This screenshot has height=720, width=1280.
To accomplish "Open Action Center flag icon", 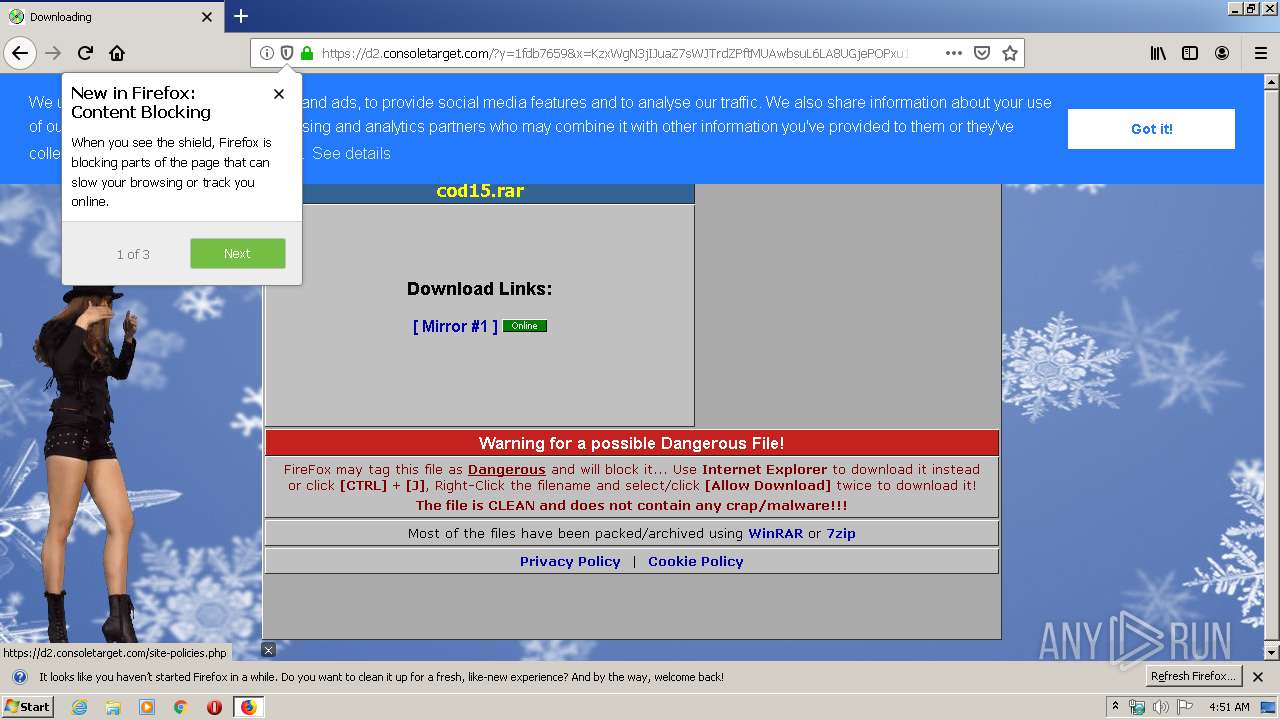I will coord(1184,707).
